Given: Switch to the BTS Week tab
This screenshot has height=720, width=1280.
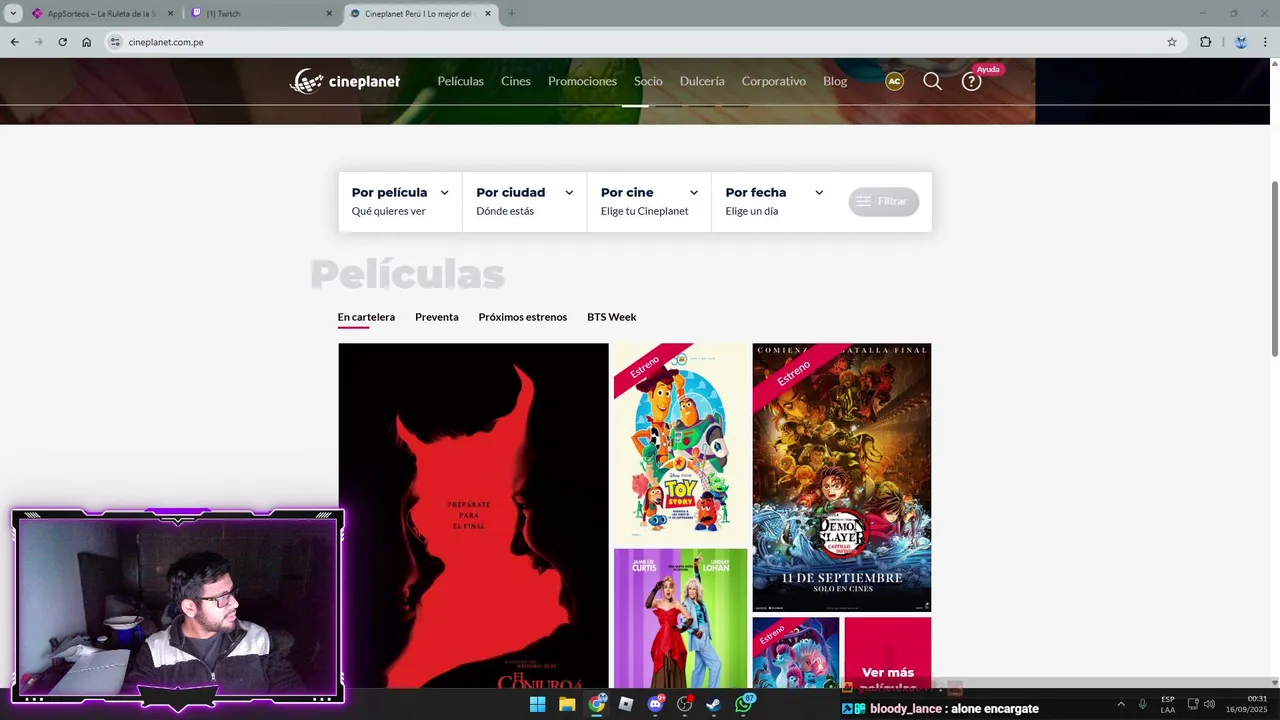Looking at the screenshot, I should pos(612,317).
